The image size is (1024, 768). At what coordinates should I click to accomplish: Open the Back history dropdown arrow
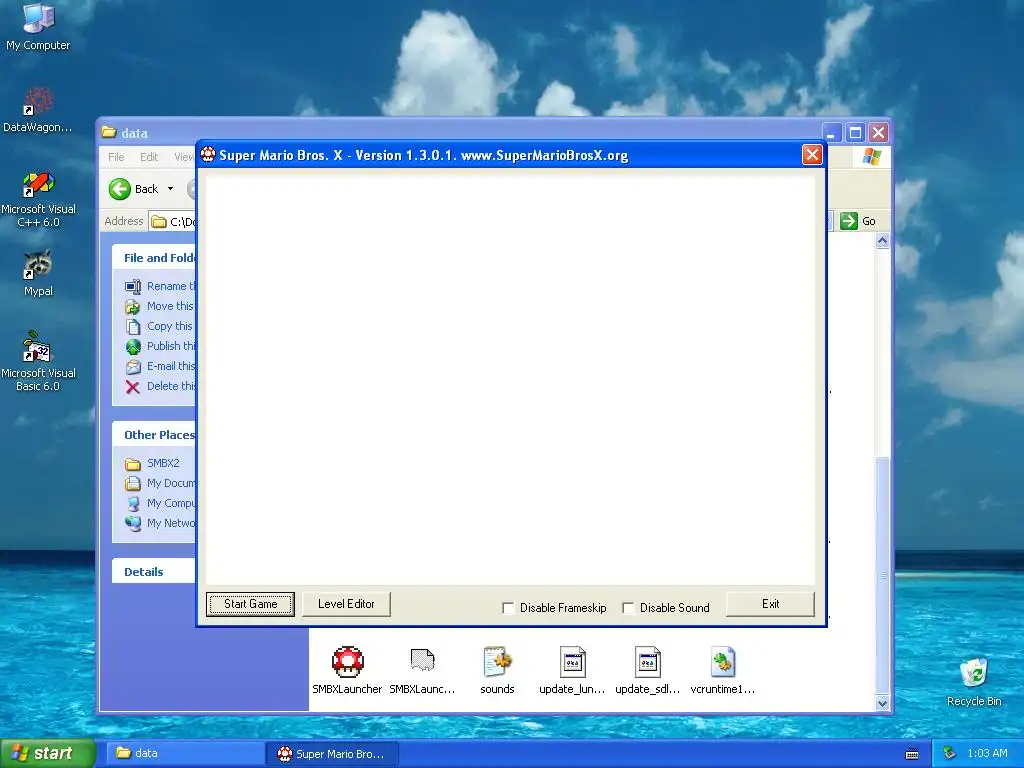(170, 189)
